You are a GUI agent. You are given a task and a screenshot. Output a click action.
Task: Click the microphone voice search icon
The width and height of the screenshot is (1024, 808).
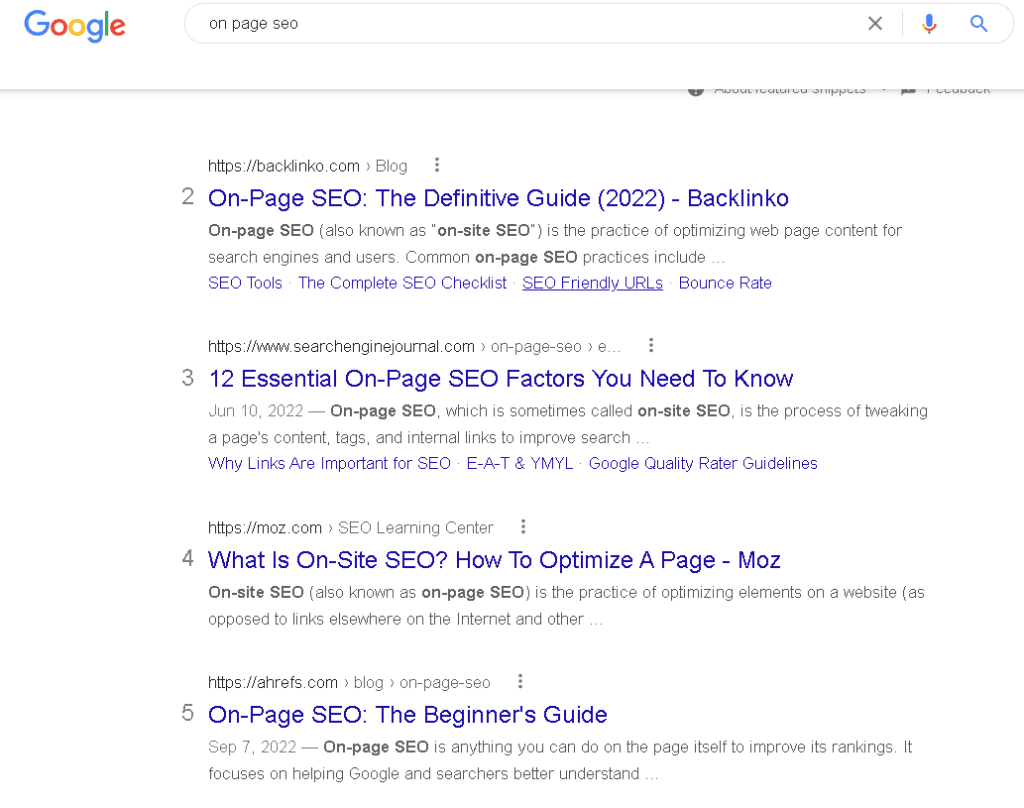[x=929, y=23]
